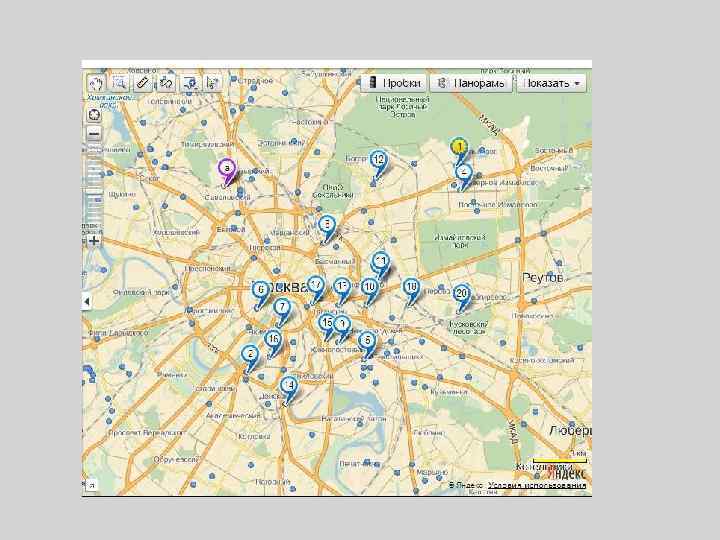Select the ruler distance tool
This screenshot has width=720, height=540.
click(143, 83)
